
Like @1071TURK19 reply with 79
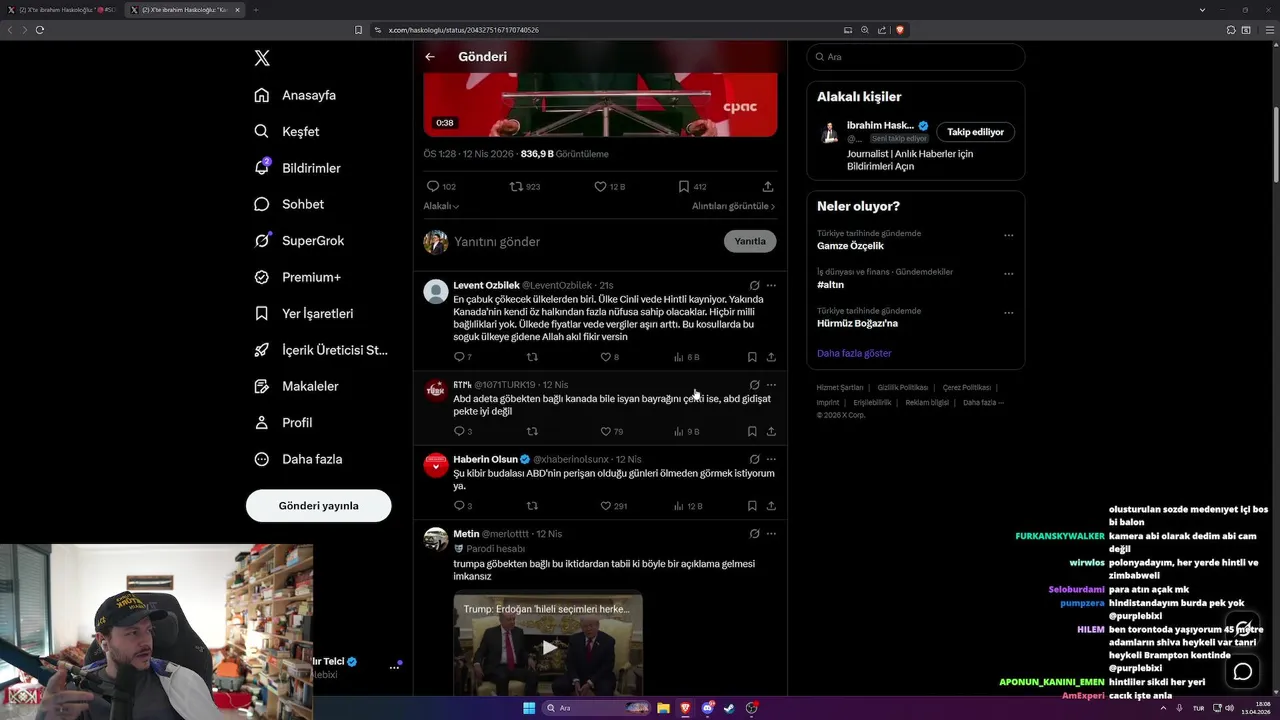click(605, 432)
